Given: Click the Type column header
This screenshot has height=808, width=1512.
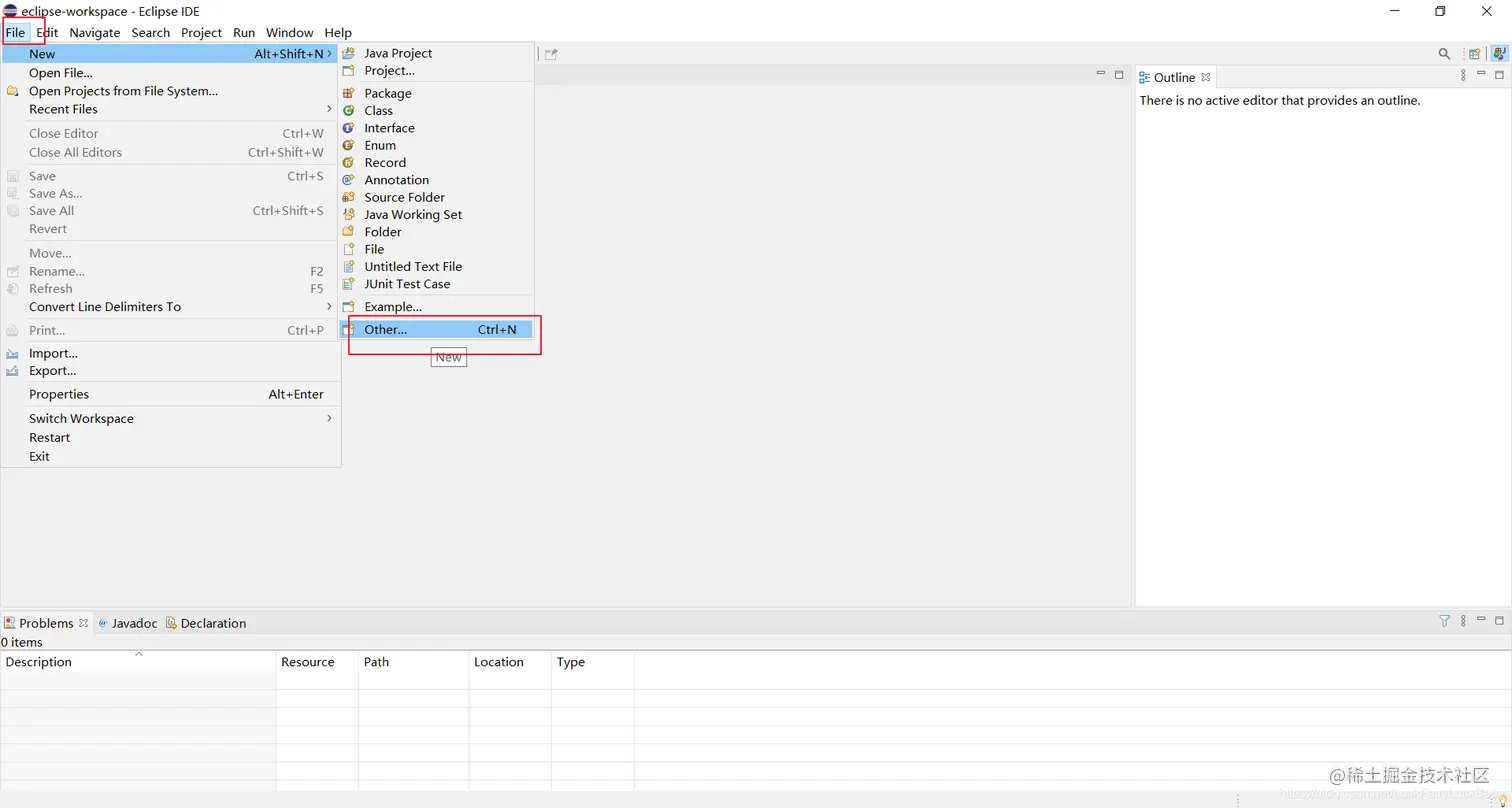Looking at the screenshot, I should click(593, 662).
